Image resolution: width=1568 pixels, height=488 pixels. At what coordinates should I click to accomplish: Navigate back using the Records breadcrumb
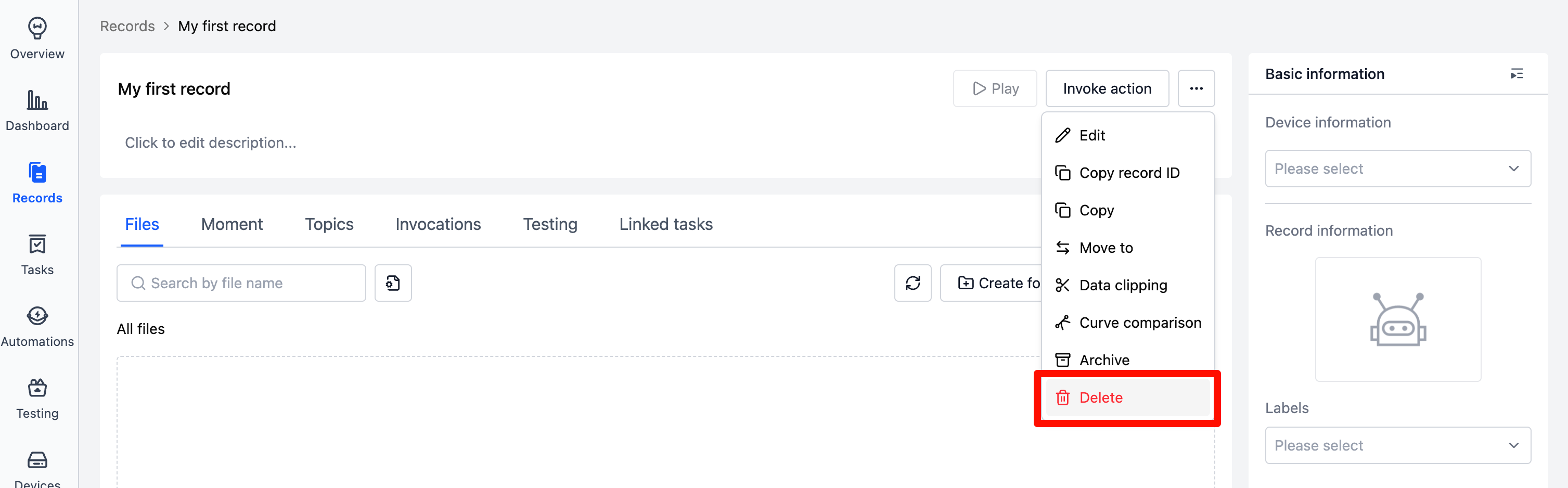click(x=126, y=25)
